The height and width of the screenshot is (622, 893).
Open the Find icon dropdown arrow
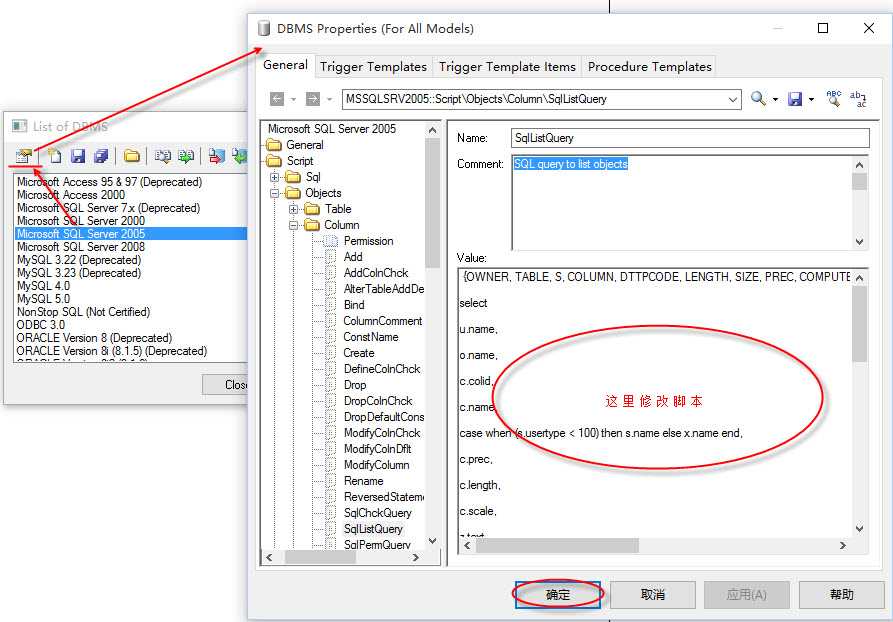point(775,100)
